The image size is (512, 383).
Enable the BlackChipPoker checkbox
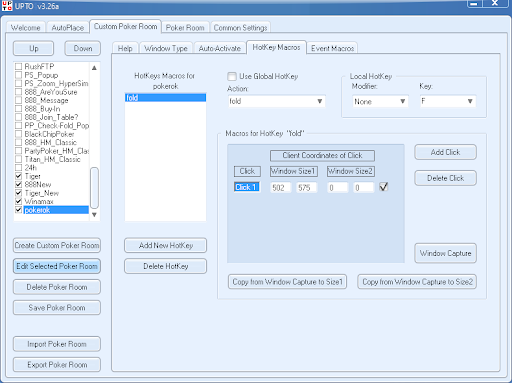coord(19,134)
